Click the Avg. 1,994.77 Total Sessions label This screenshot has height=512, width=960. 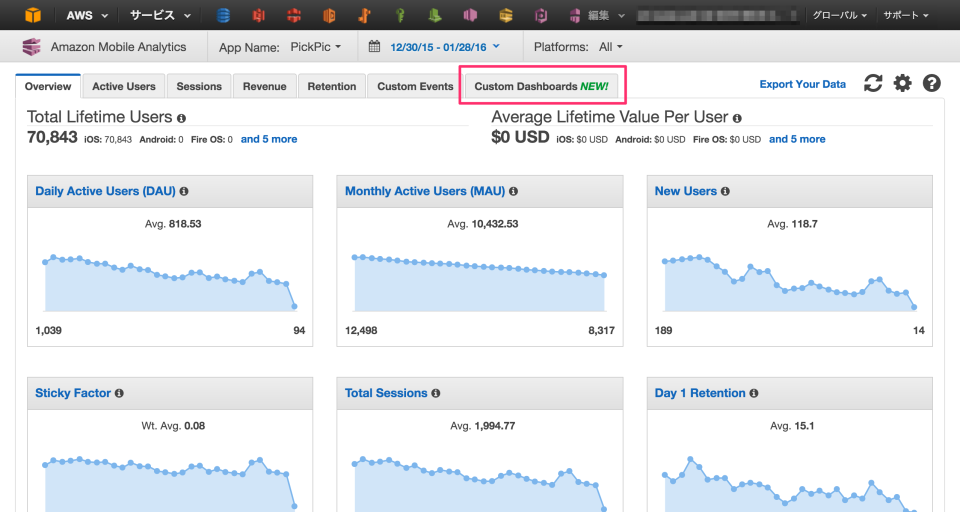coord(482,426)
